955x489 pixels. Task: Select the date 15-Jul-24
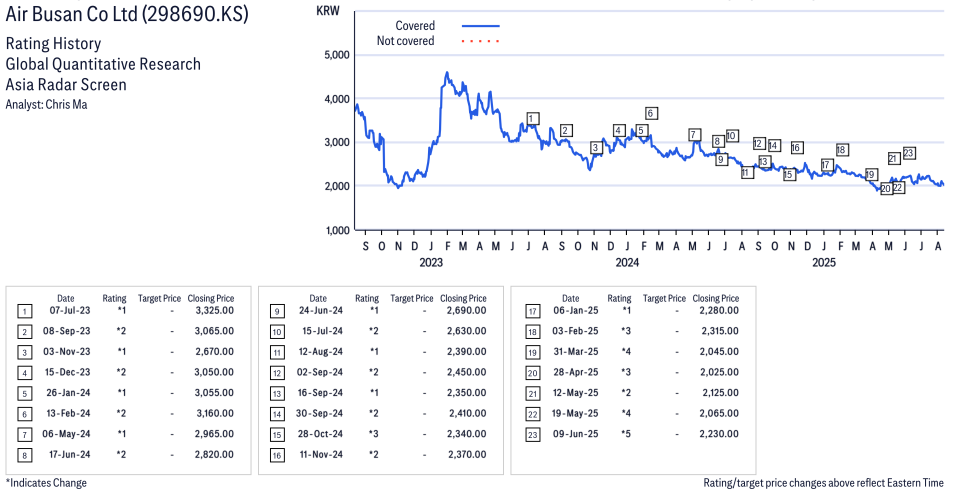tap(322, 331)
